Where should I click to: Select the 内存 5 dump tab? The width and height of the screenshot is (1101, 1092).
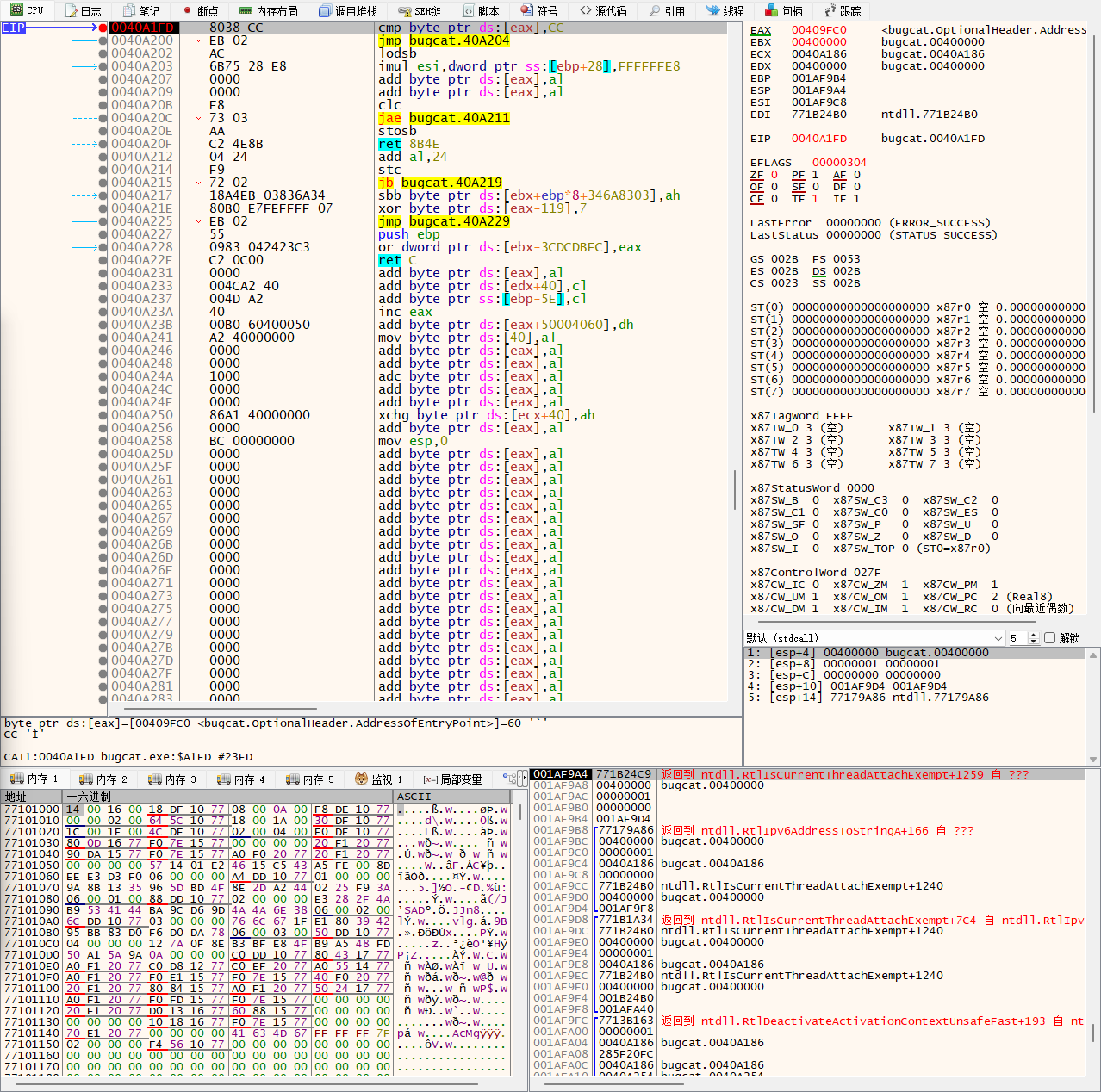tap(310, 779)
